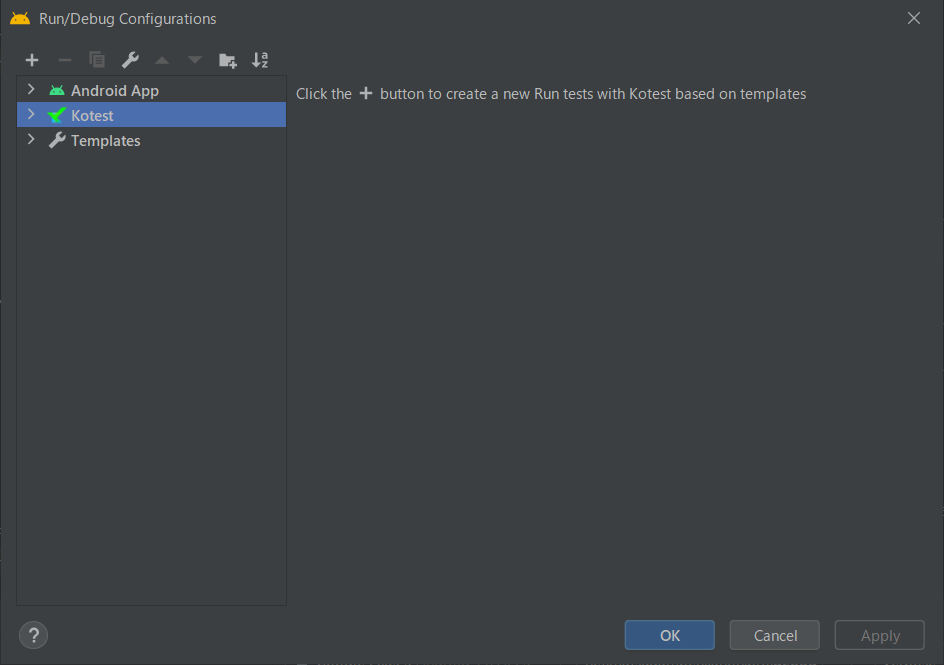Expand the Kotest tree node

(x=31, y=115)
